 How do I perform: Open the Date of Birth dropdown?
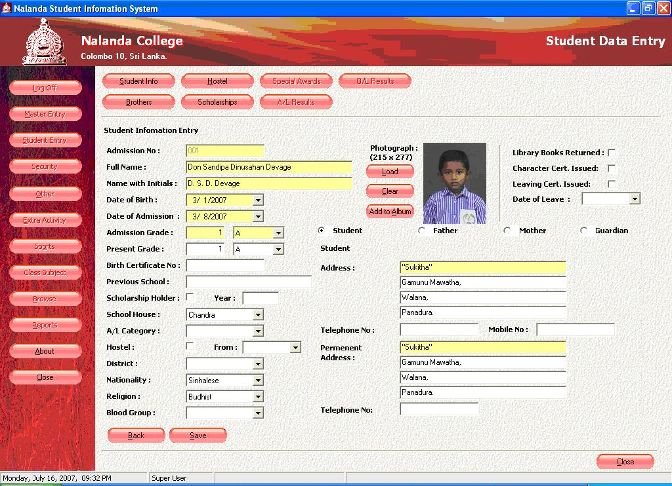point(258,200)
